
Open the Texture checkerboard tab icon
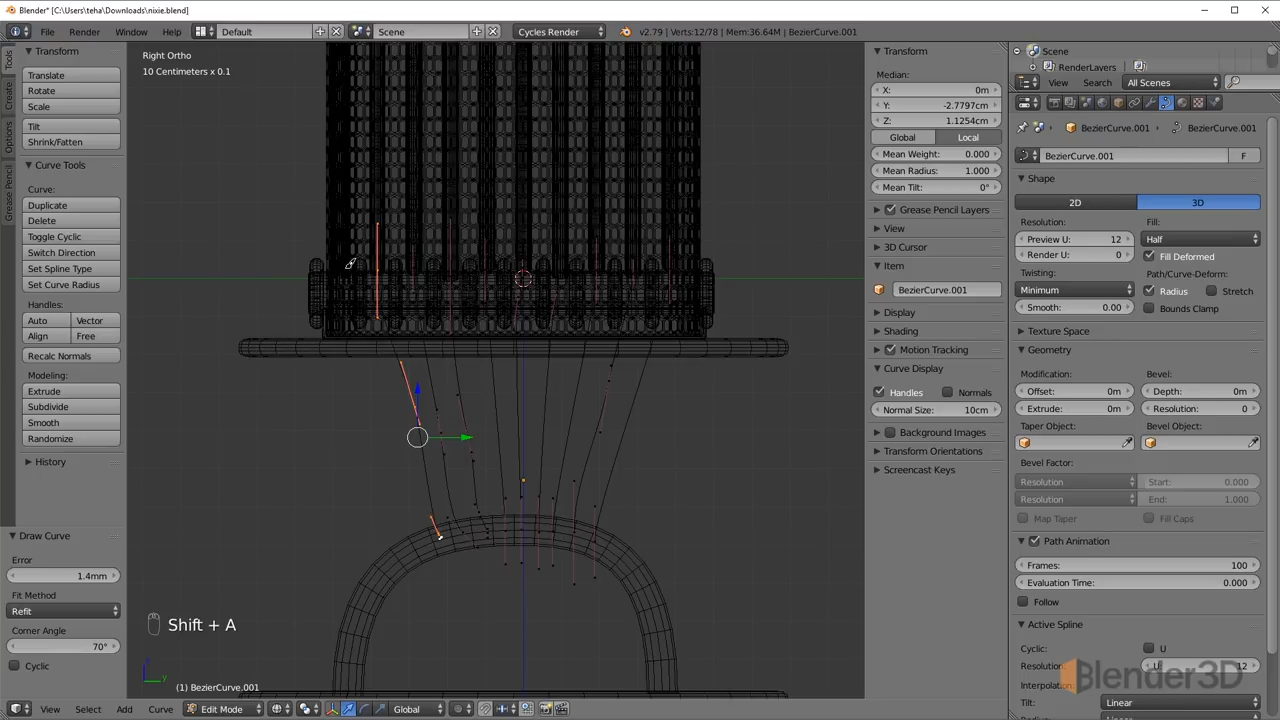pyautogui.click(x=1198, y=102)
